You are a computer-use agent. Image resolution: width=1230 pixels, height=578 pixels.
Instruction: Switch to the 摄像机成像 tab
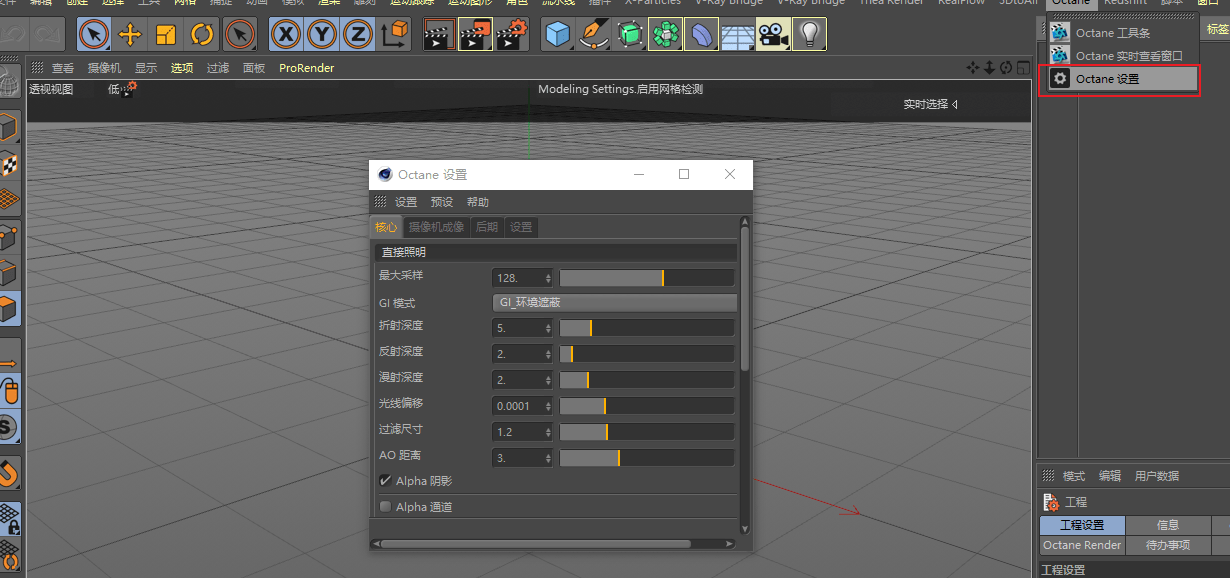tap(436, 227)
